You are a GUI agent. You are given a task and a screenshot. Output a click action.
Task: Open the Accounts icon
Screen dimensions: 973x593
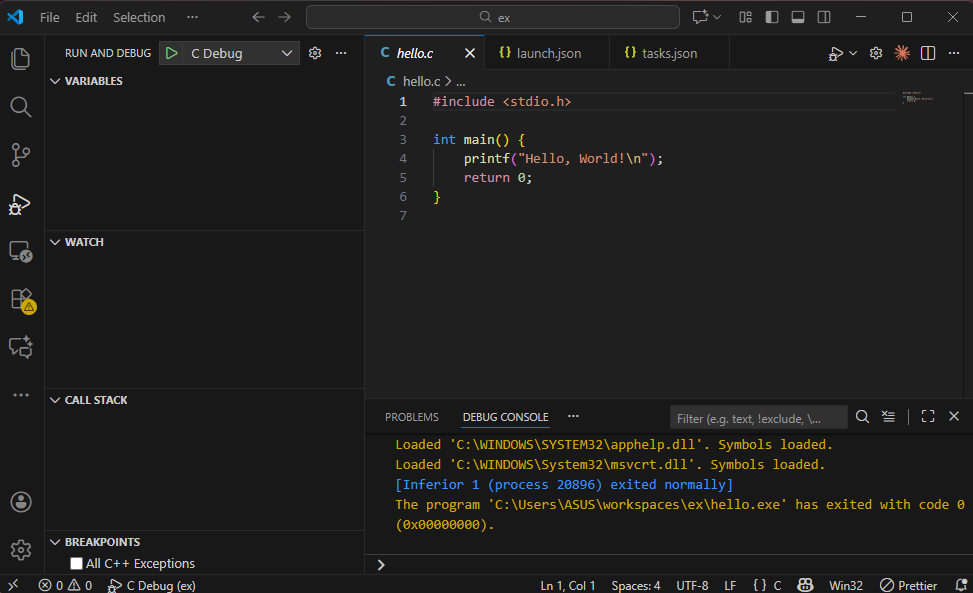click(20, 502)
